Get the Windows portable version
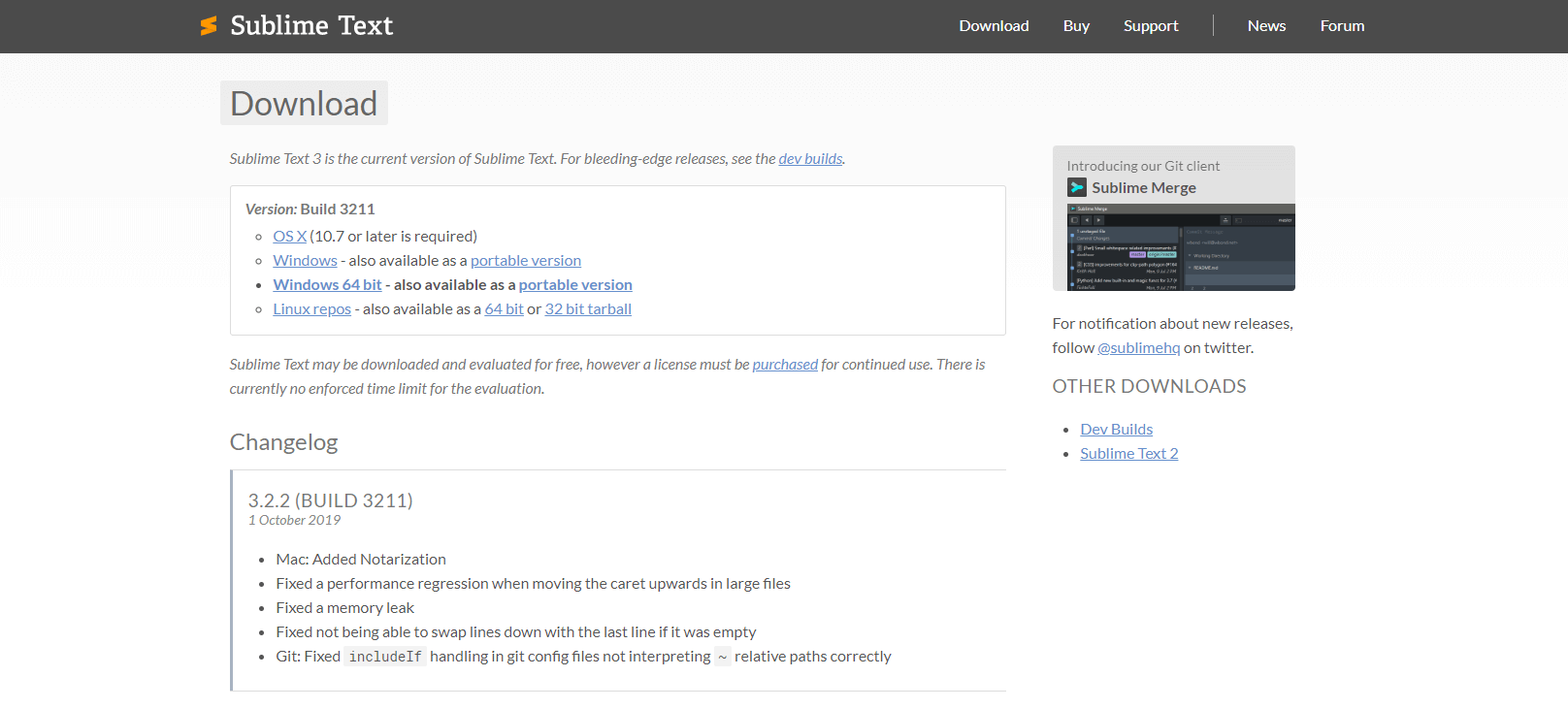1568x709 pixels. (x=526, y=261)
